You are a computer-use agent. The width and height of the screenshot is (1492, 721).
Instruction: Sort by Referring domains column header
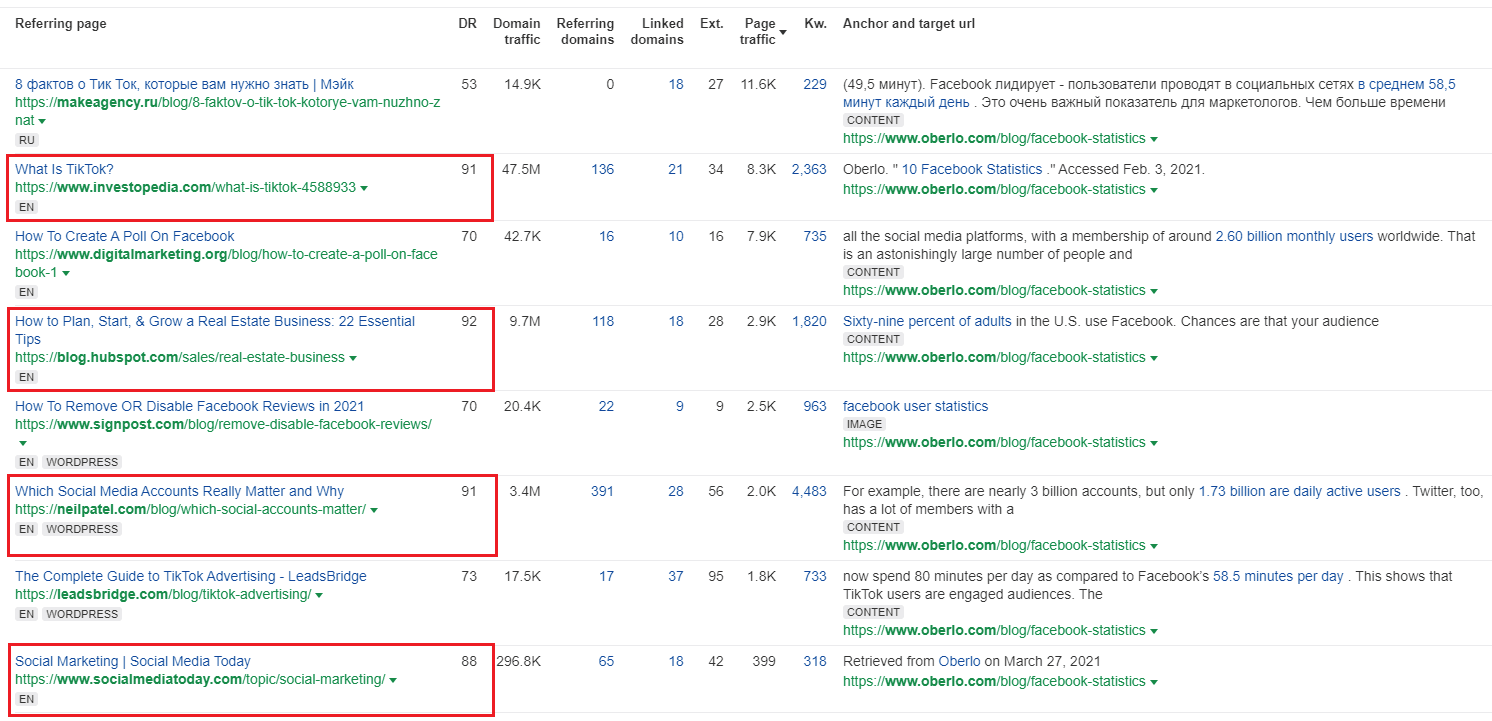coord(586,31)
